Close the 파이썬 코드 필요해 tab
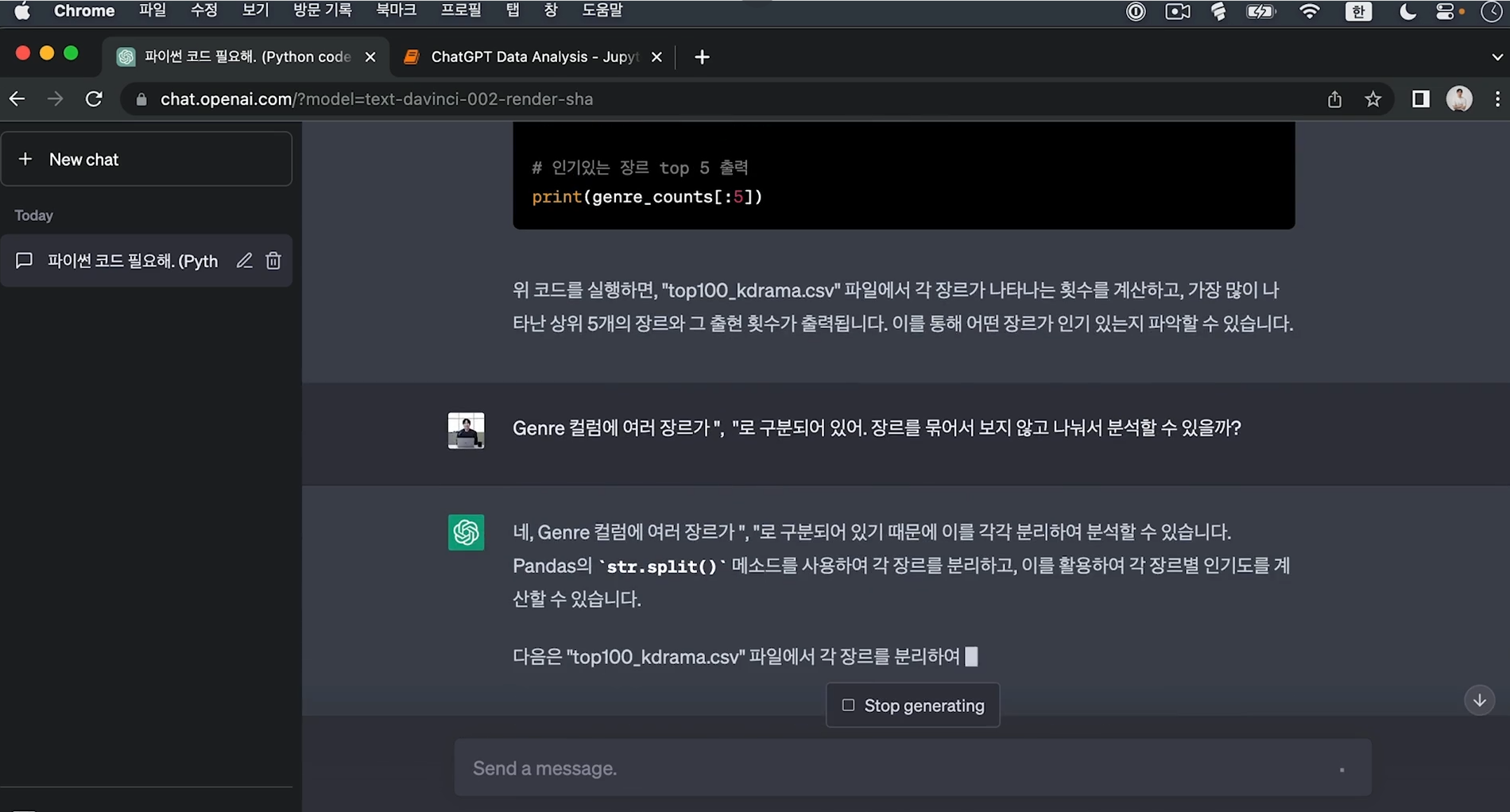 370,57
